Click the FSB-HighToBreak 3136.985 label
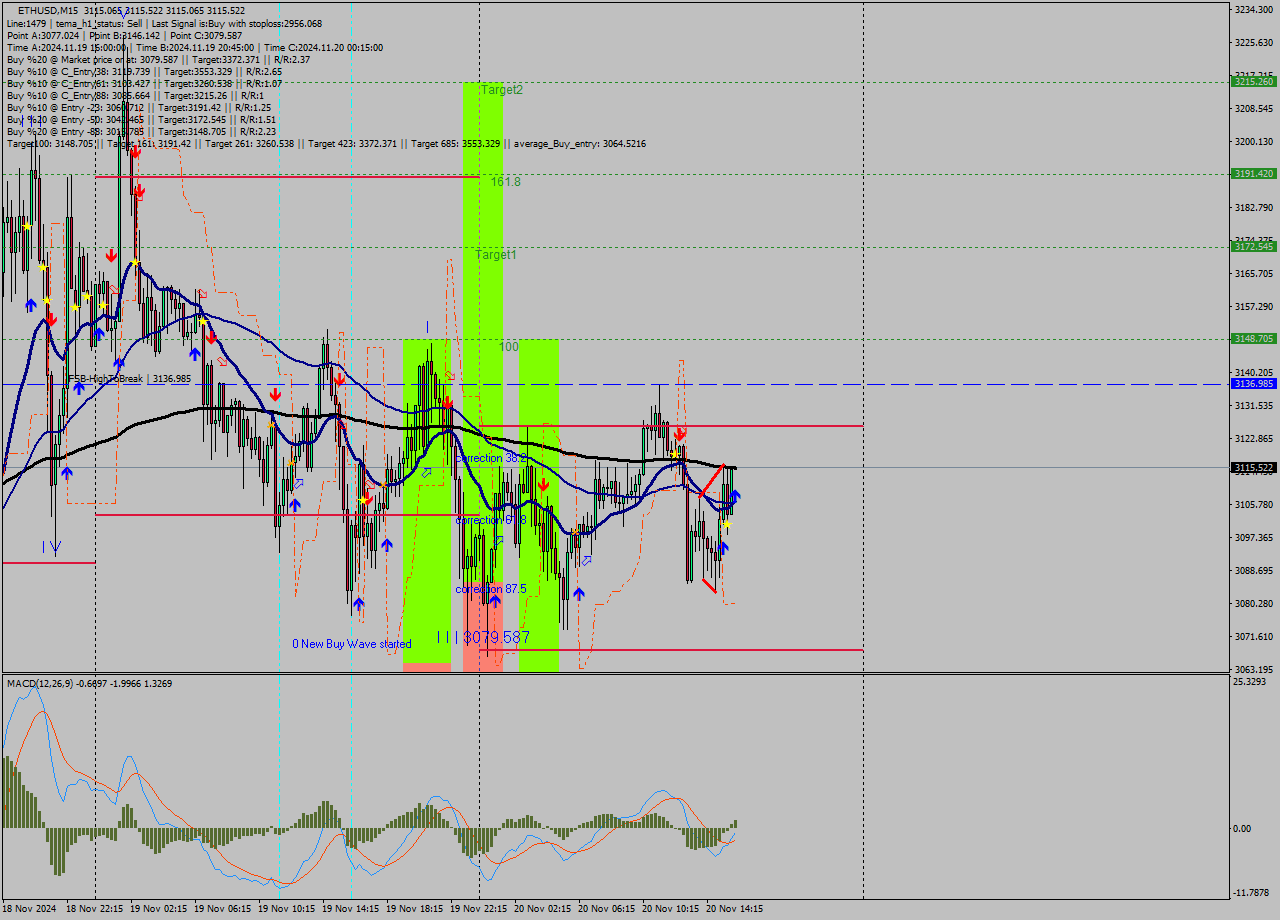The height and width of the screenshot is (920, 1280). [x=128, y=379]
